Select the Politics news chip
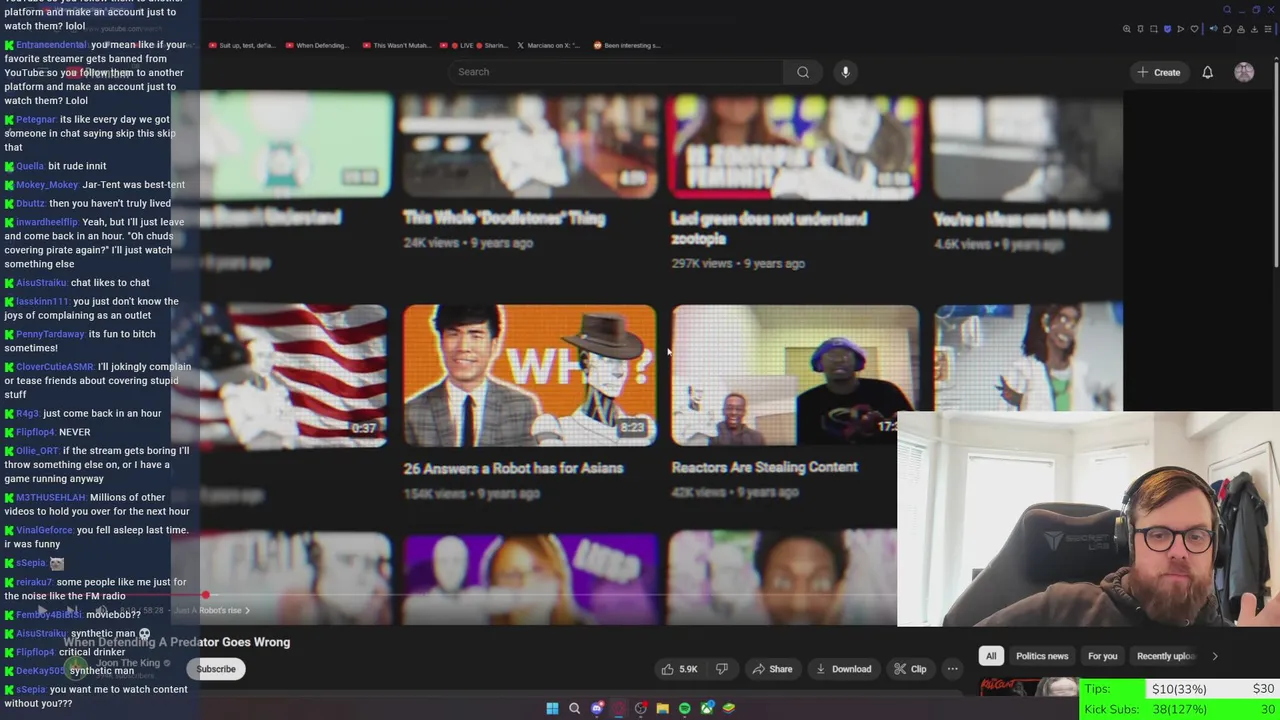Viewport: 1280px width, 720px height. tap(1042, 656)
